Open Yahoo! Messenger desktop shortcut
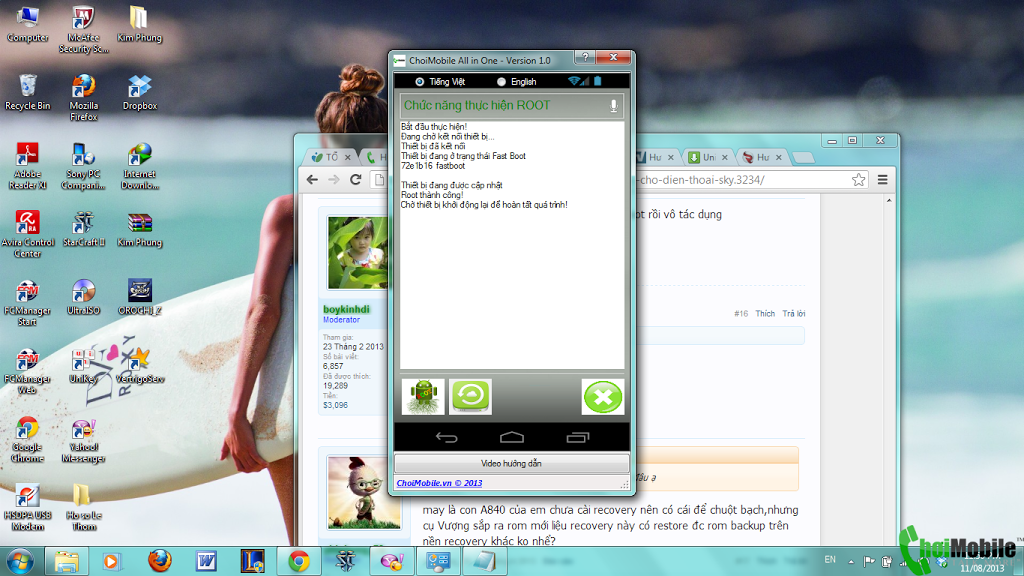The height and width of the screenshot is (576, 1024). 84,439
